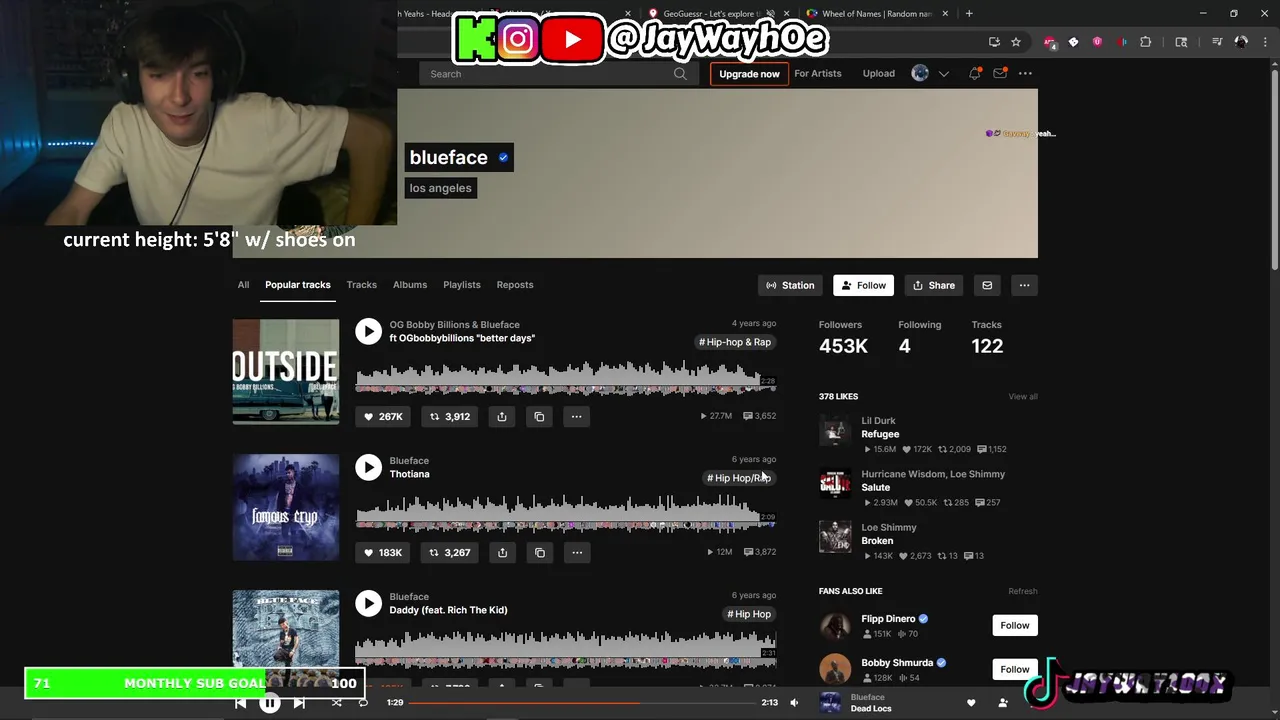
Task: Mute the player volume
Action: pyautogui.click(x=794, y=703)
